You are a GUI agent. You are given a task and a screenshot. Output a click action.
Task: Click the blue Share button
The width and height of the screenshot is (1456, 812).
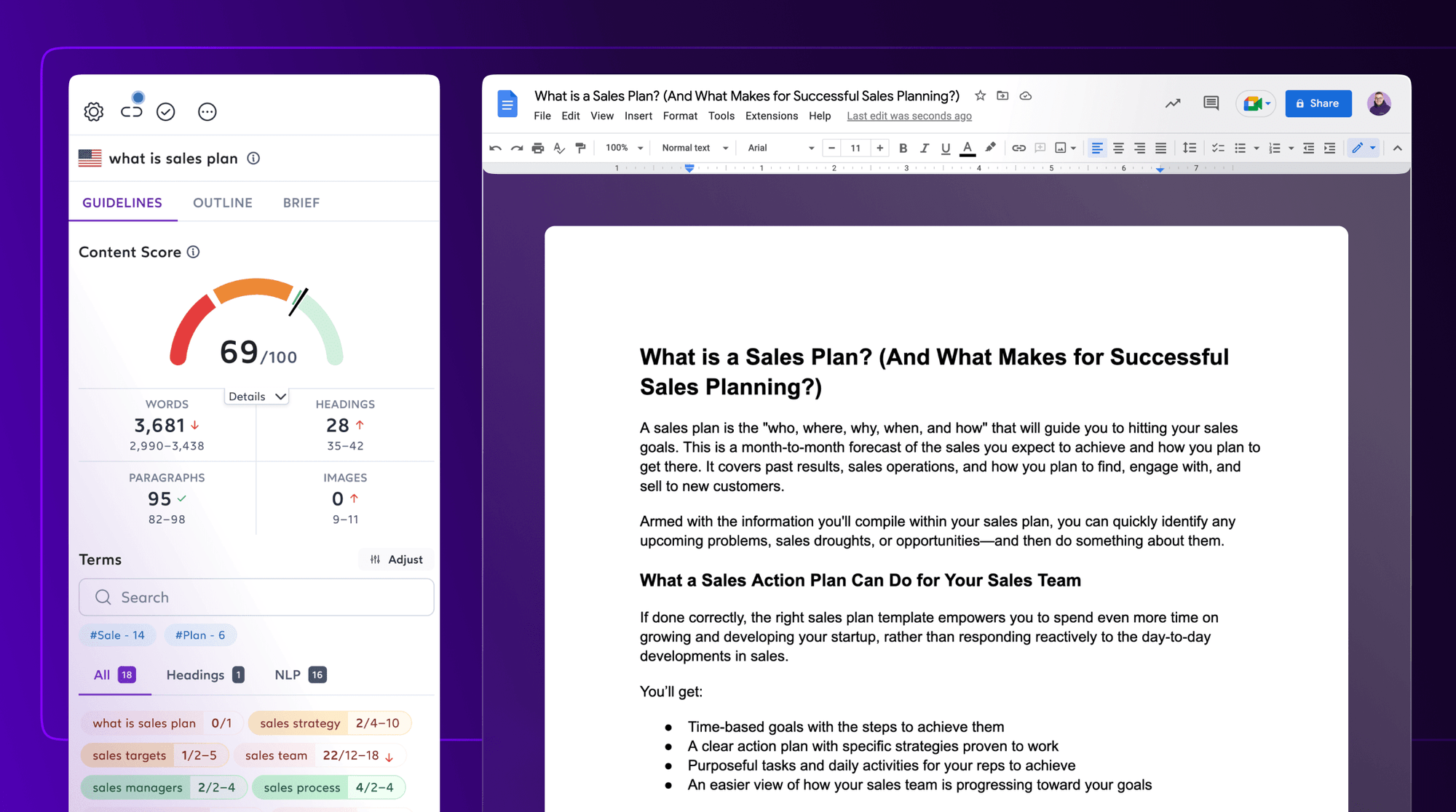pyautogui.click(x=1318, y=103)
